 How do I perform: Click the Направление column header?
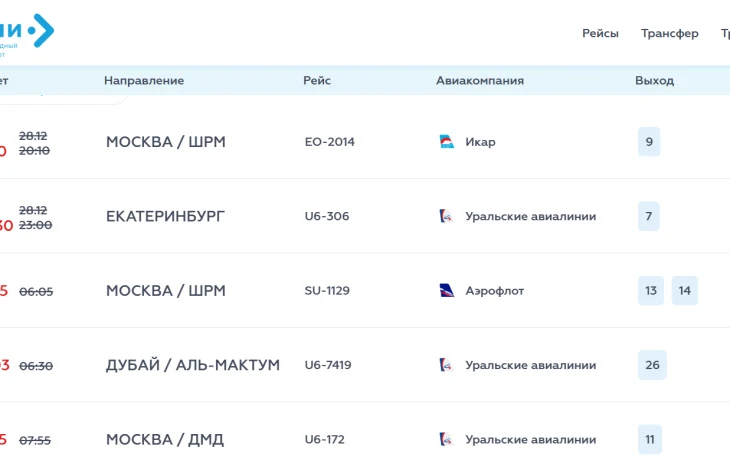[x=144, y=81]
